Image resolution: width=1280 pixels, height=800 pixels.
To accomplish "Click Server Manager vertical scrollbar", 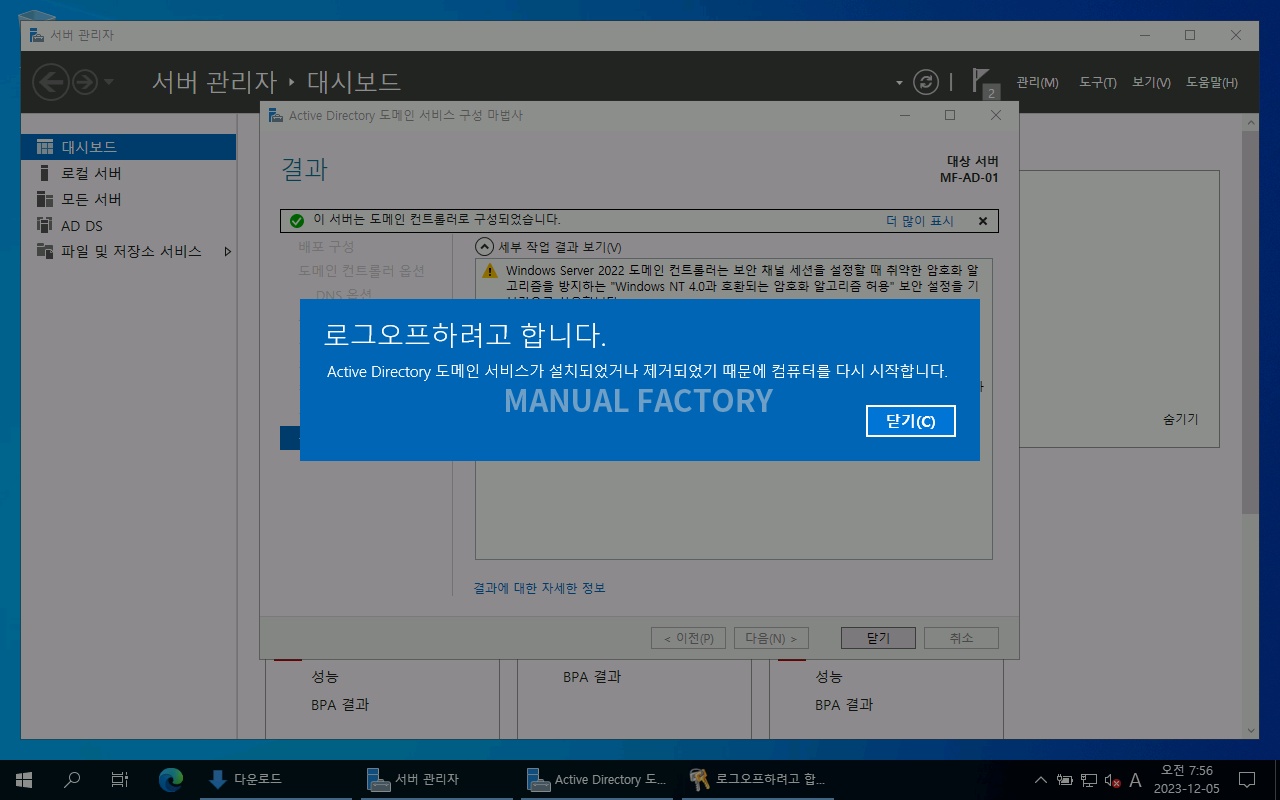I will point(1250,320).
